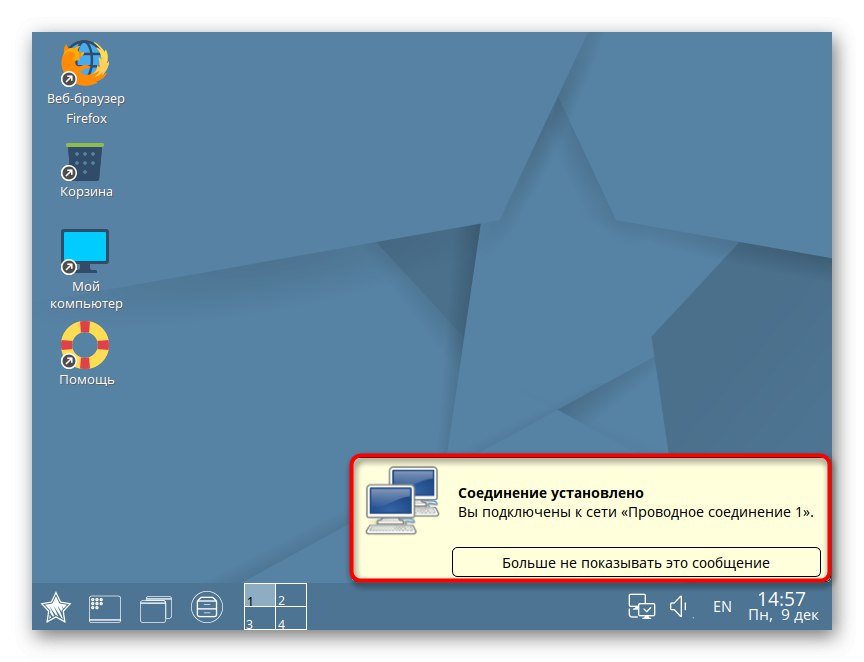Launch the Firefox web browser

pos(85,60)
